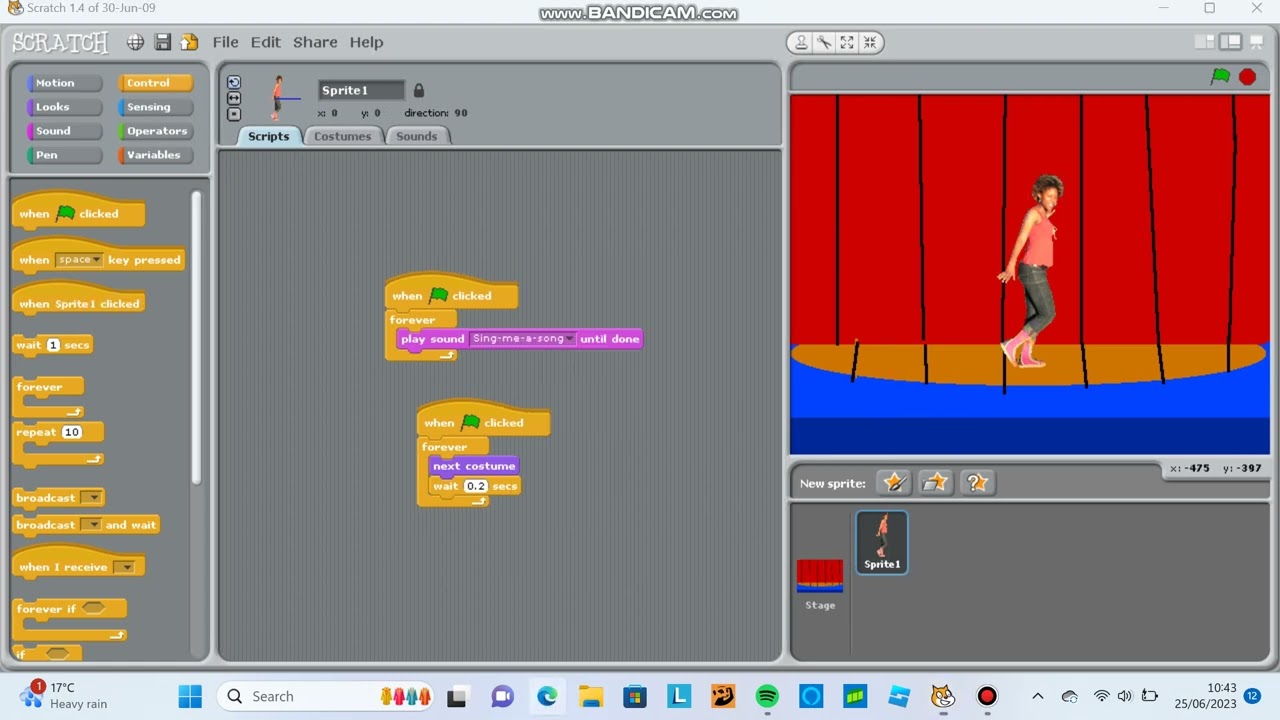Click the Sprite1 name field
1280x720 pixels.
[x=361, y=90]
